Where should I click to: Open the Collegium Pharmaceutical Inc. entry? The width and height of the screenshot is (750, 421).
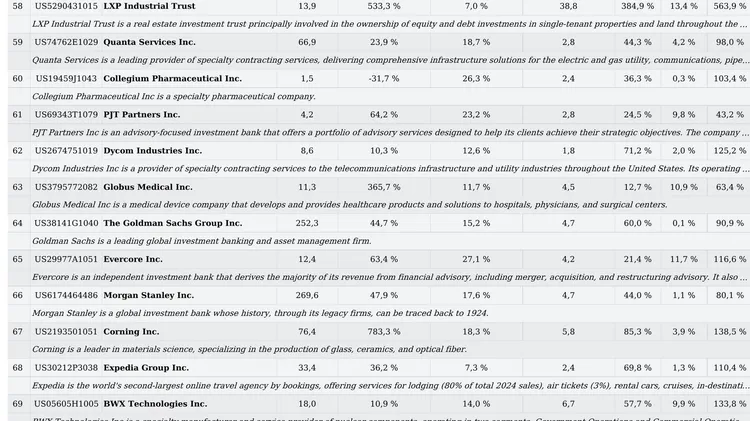point(172,78)
